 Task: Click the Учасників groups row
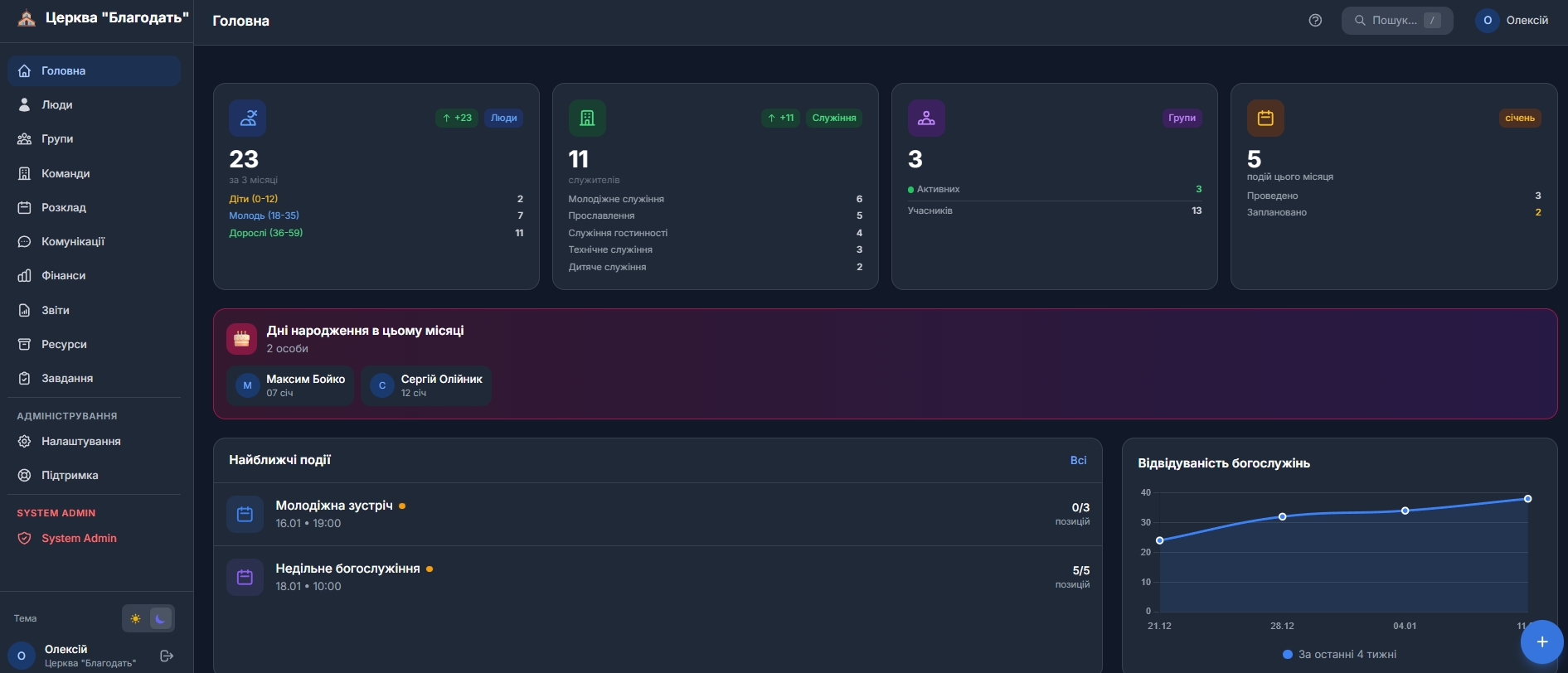(1055, 211)
